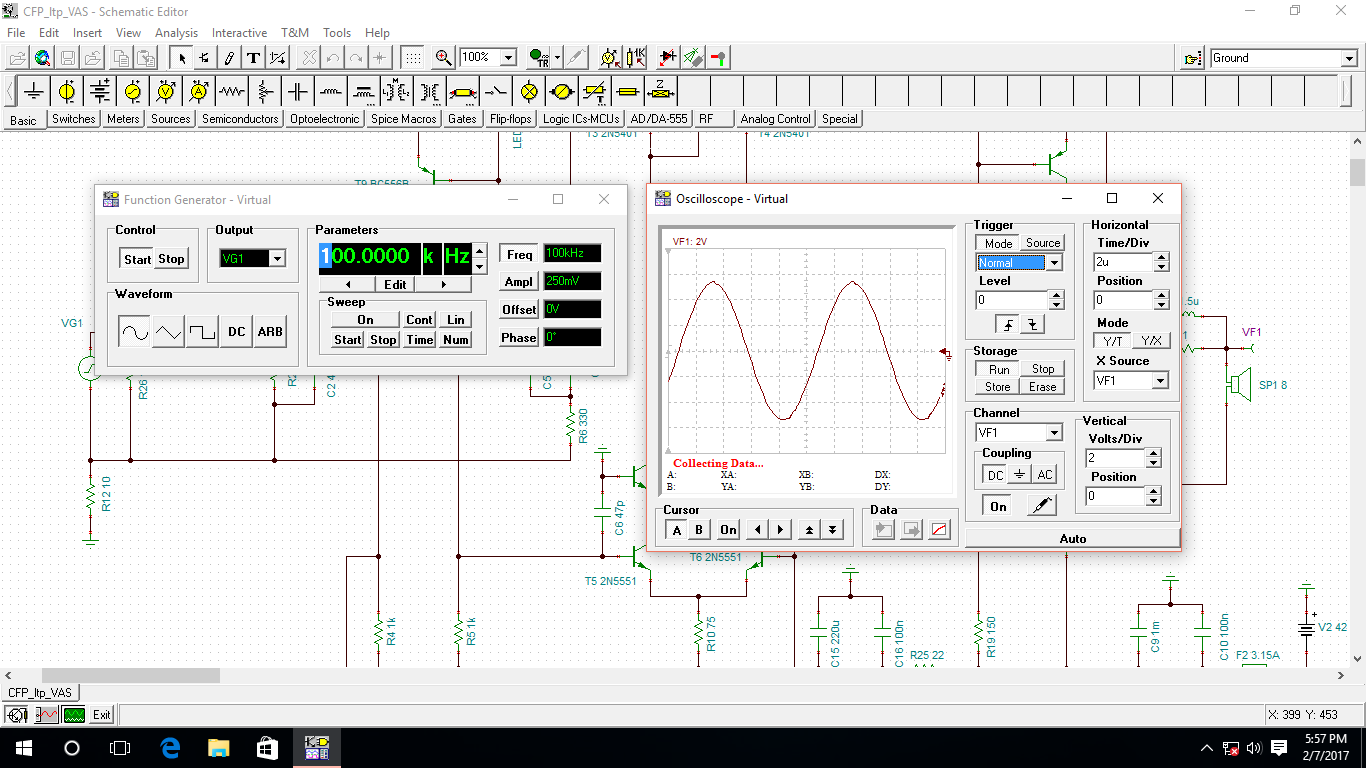Viewport: 1366px width, 768px height.
Task: Insert a Resistor from the component toolbar
Action: [232, 92]
